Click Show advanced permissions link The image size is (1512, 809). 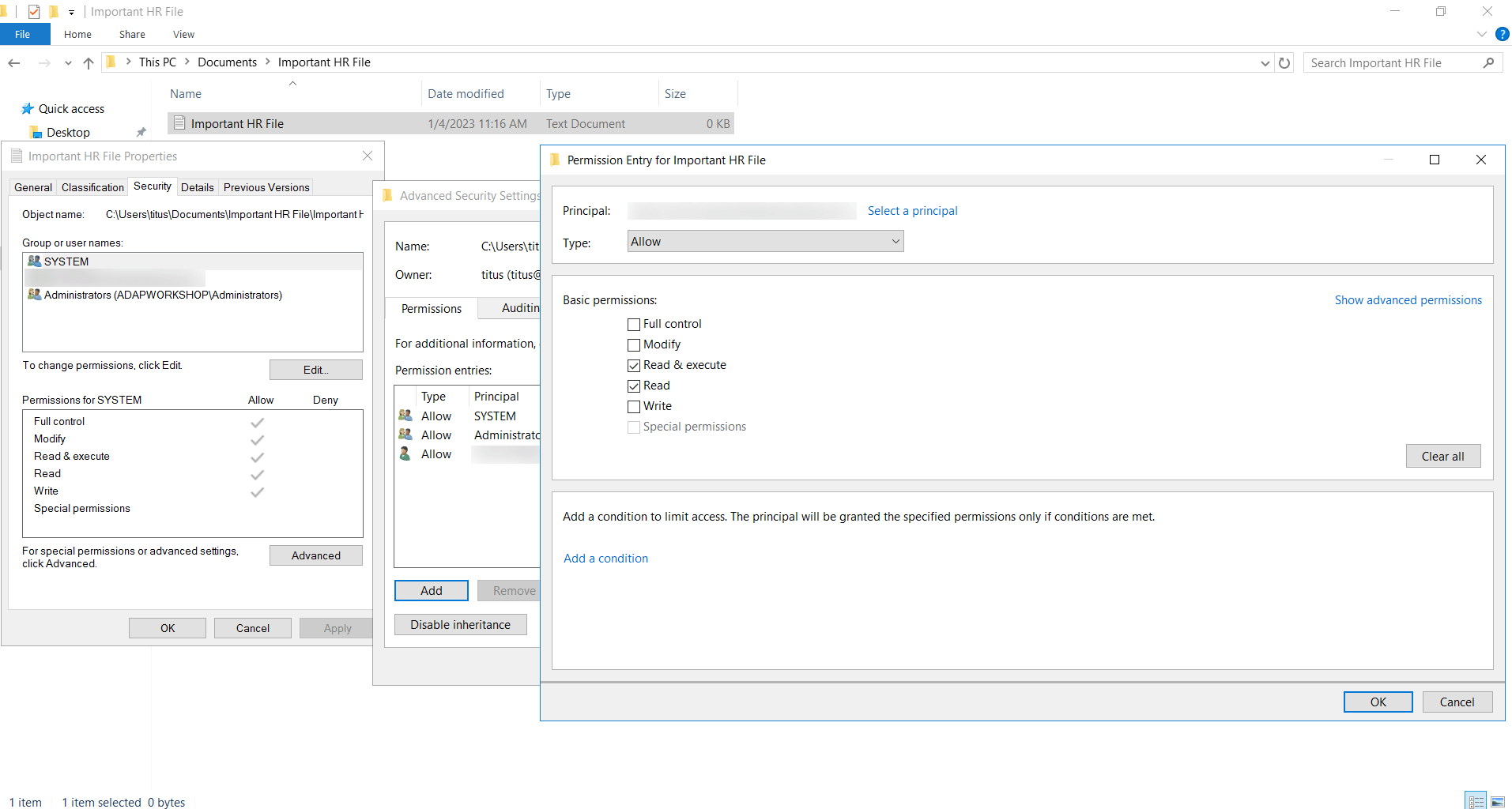[x=1407, y=300]
